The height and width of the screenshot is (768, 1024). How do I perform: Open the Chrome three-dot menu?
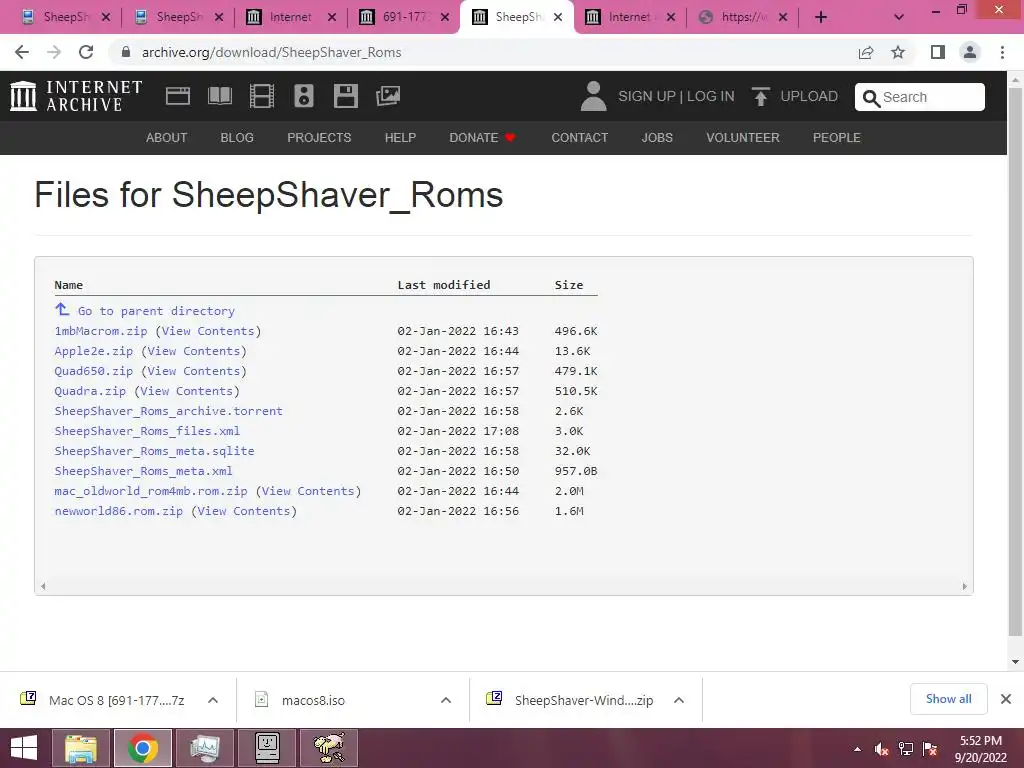(1002, 52)
